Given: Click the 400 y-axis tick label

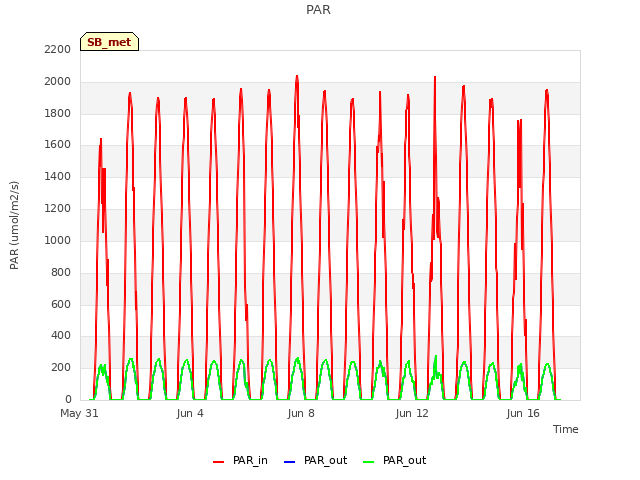Looking at the screenshot, I should [x=61, y=336].
